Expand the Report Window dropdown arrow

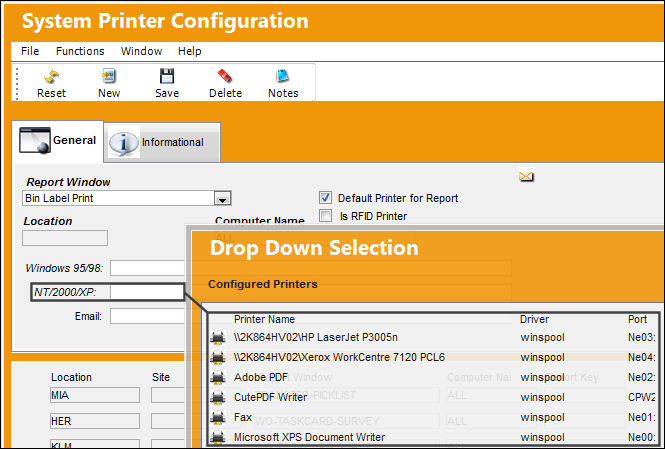click(223, 198)
